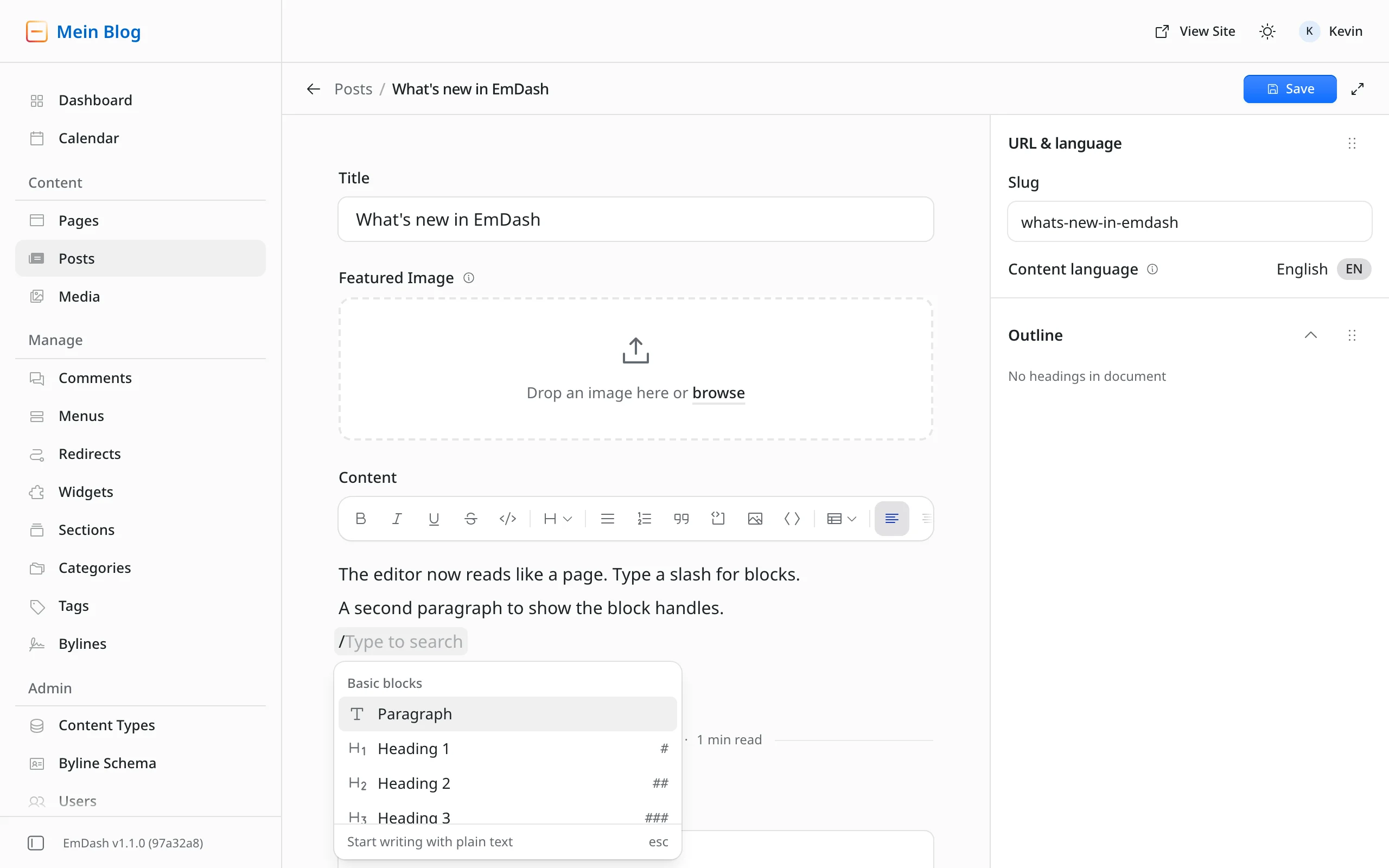Choose Paragraph from the slash menu
The image size is (1389, 868).
coord(507,713)
